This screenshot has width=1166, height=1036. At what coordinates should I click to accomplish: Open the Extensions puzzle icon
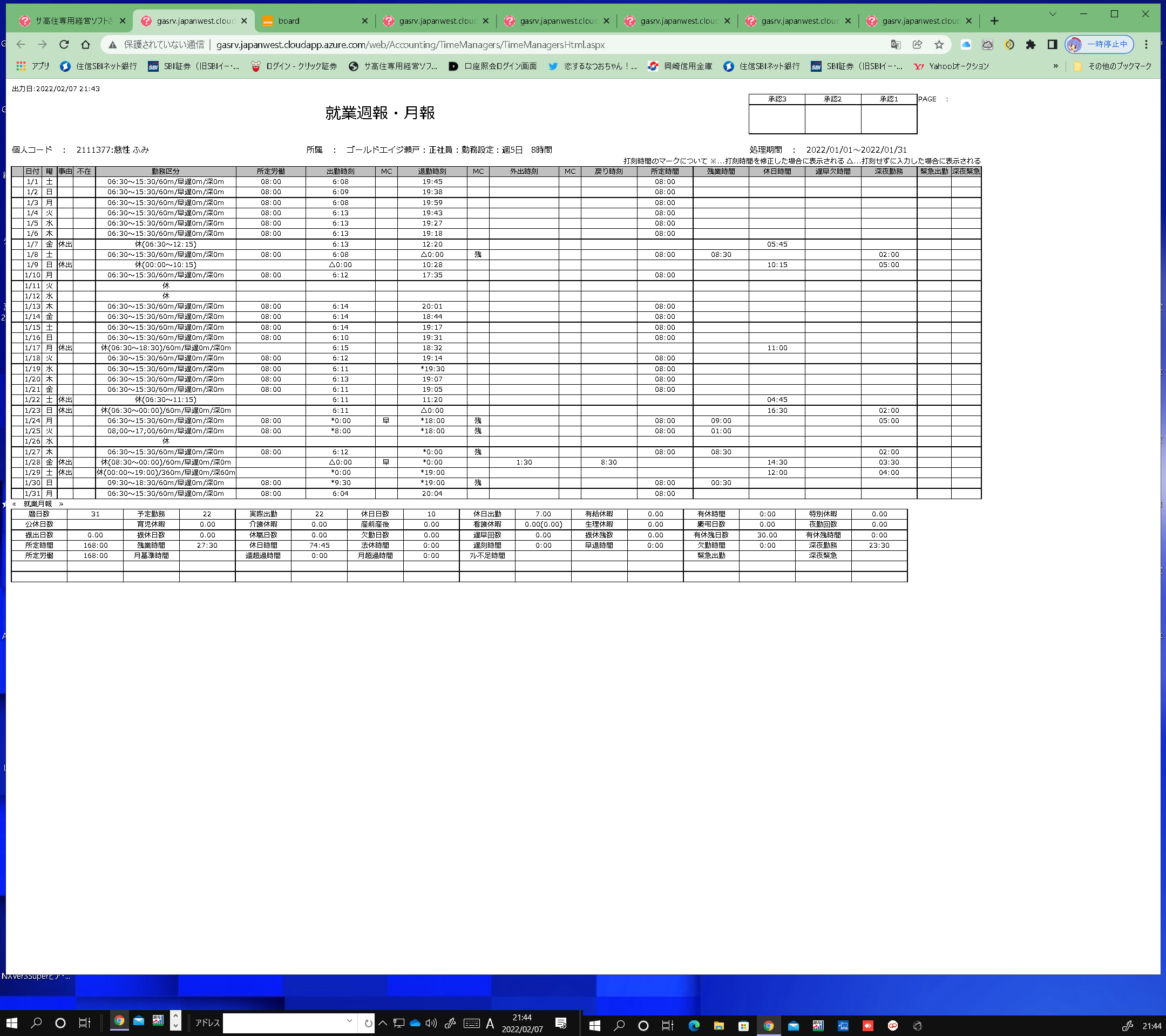[1030, 44]
